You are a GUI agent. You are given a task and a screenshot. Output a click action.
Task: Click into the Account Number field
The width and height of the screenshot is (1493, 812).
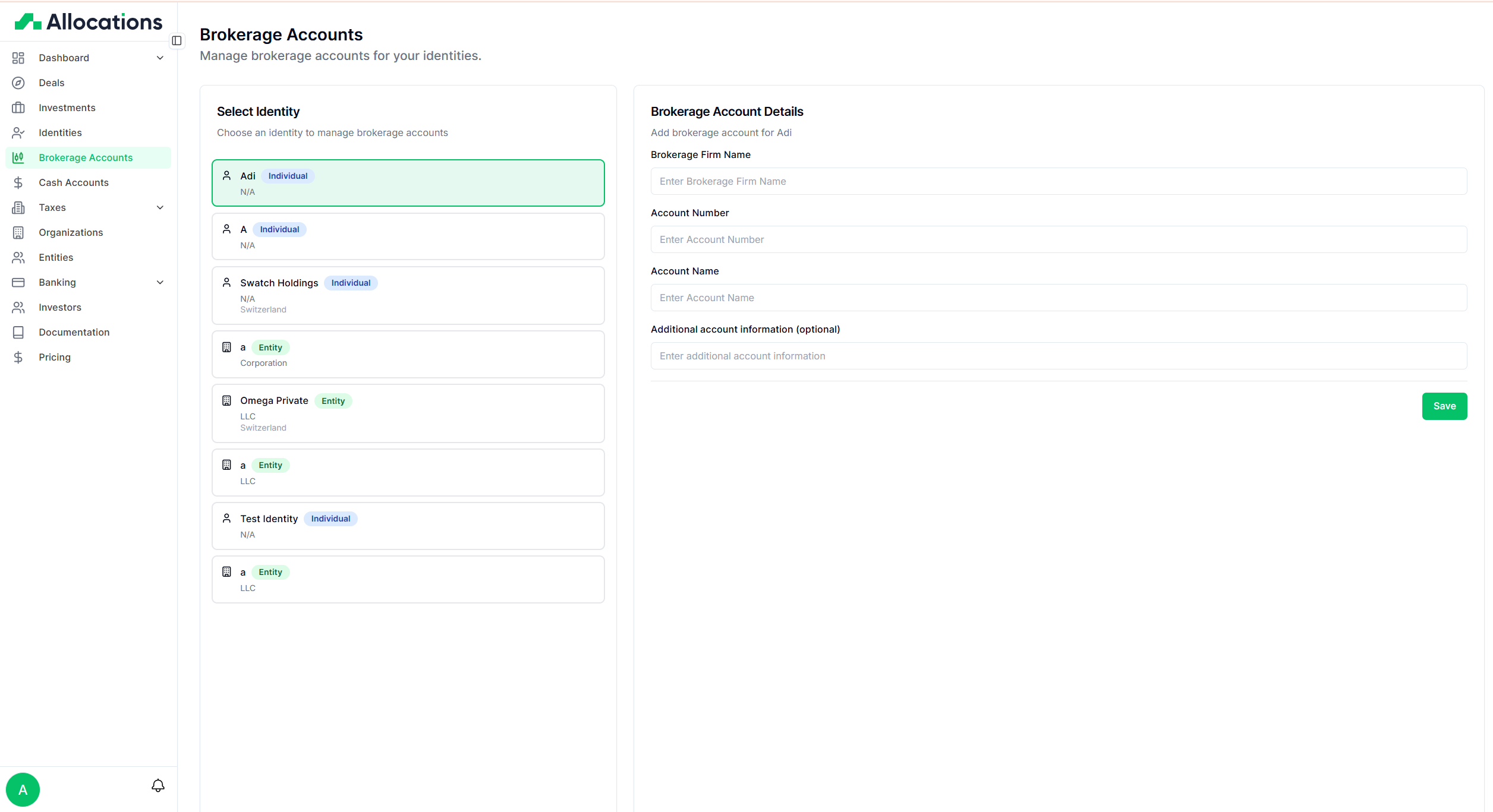(1058, 239)
